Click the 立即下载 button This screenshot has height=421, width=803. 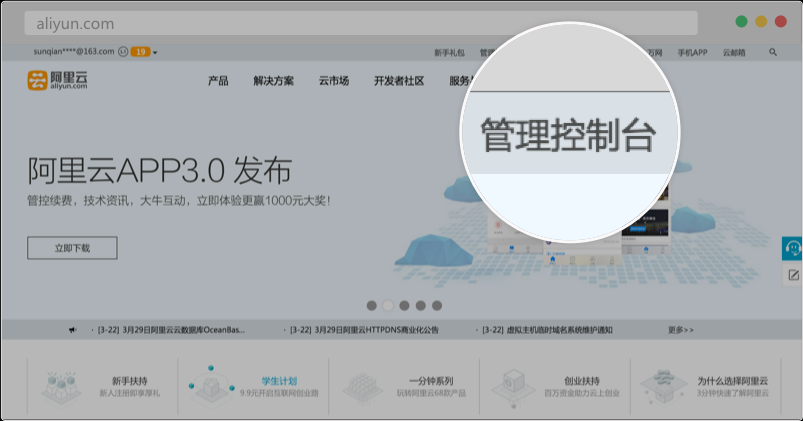pos(72,248)
